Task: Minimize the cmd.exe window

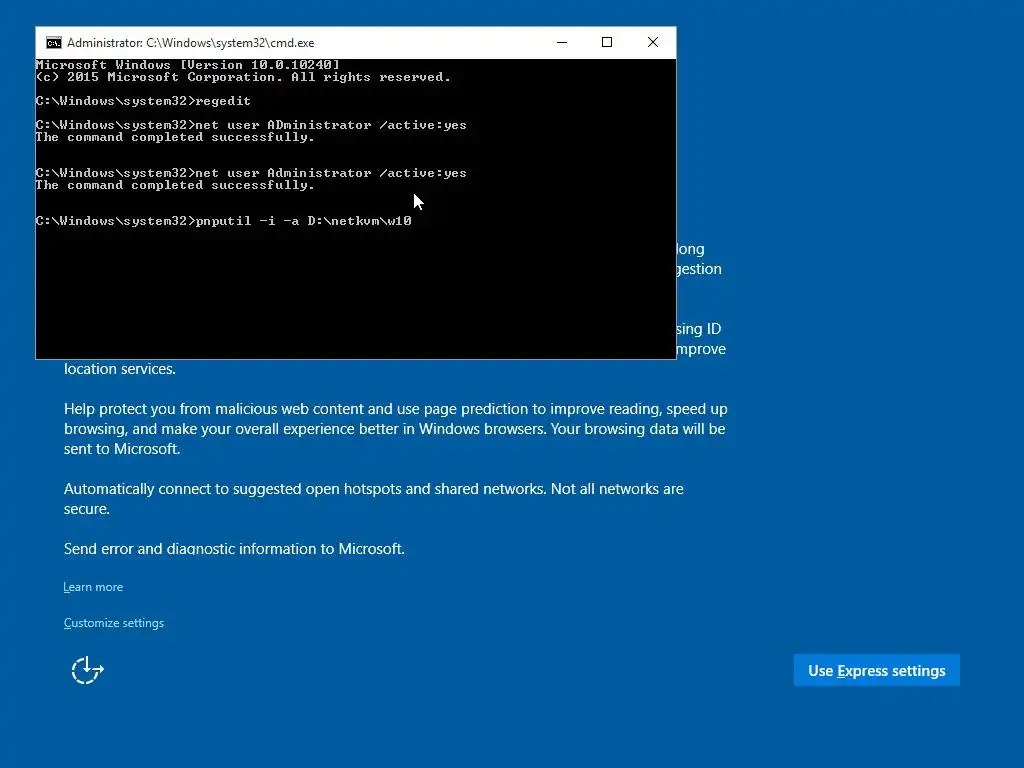Action: click(x=562, y=42)
